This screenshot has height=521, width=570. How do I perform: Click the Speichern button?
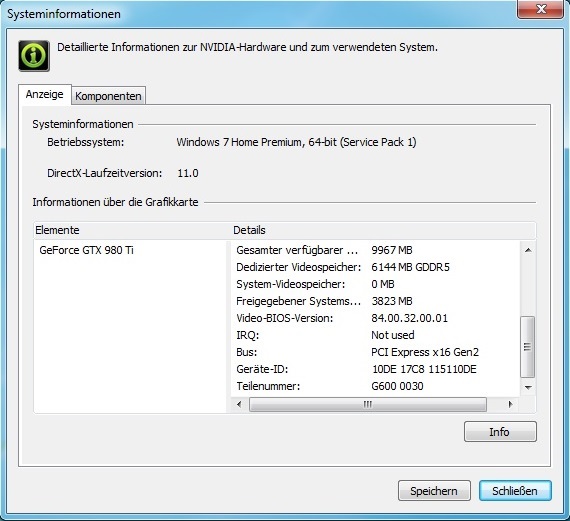[434, 491]
